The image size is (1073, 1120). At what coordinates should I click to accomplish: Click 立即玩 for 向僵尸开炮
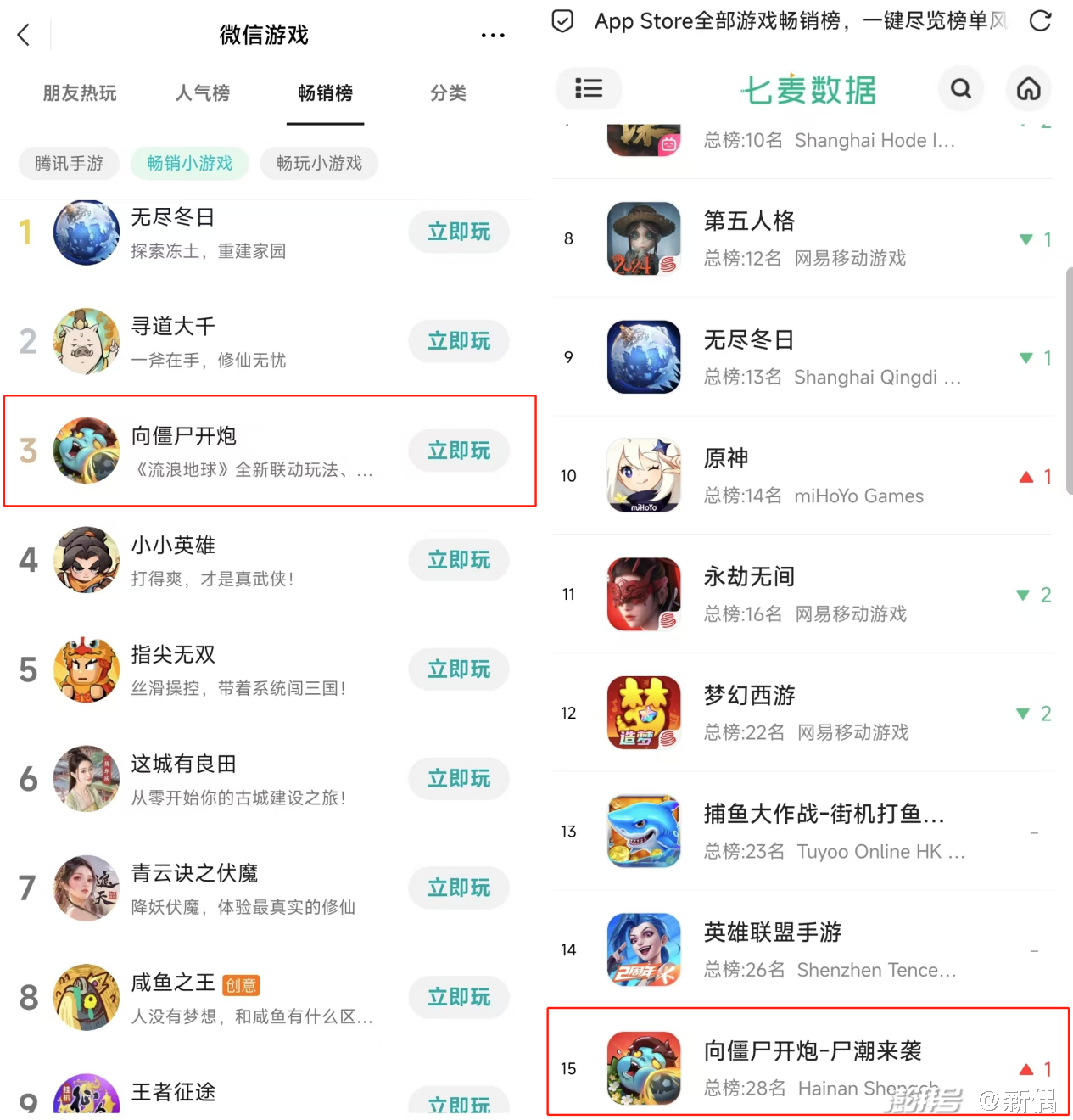459,451
